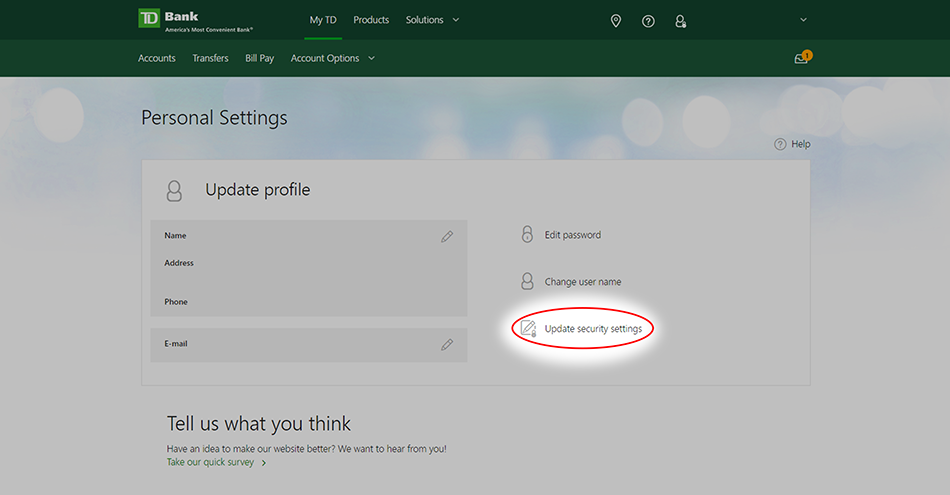
Task: Select the My TD tab
Action: point(323,20)
